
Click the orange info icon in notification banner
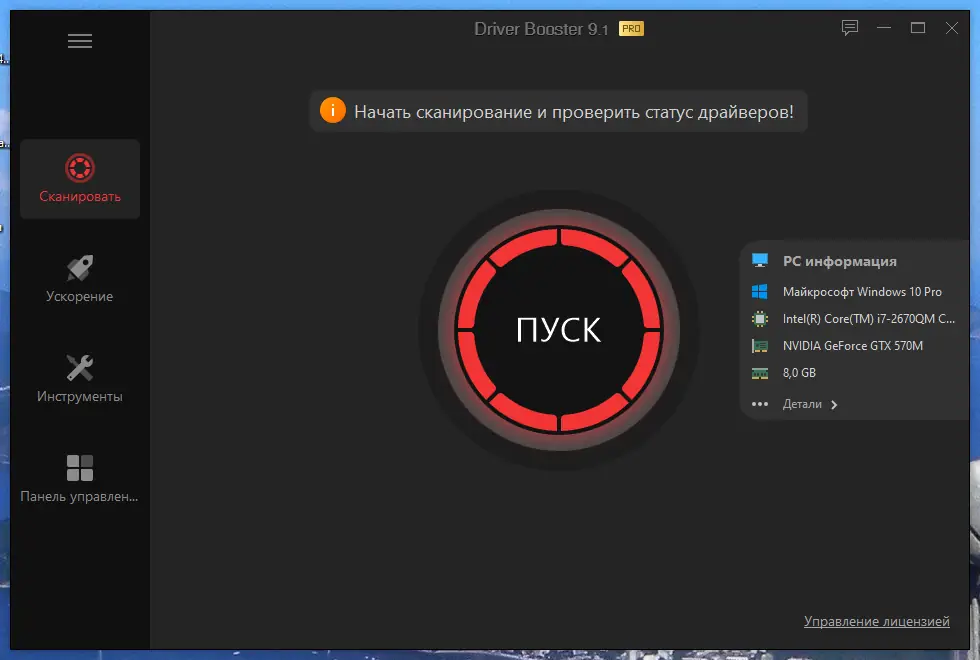333,111
